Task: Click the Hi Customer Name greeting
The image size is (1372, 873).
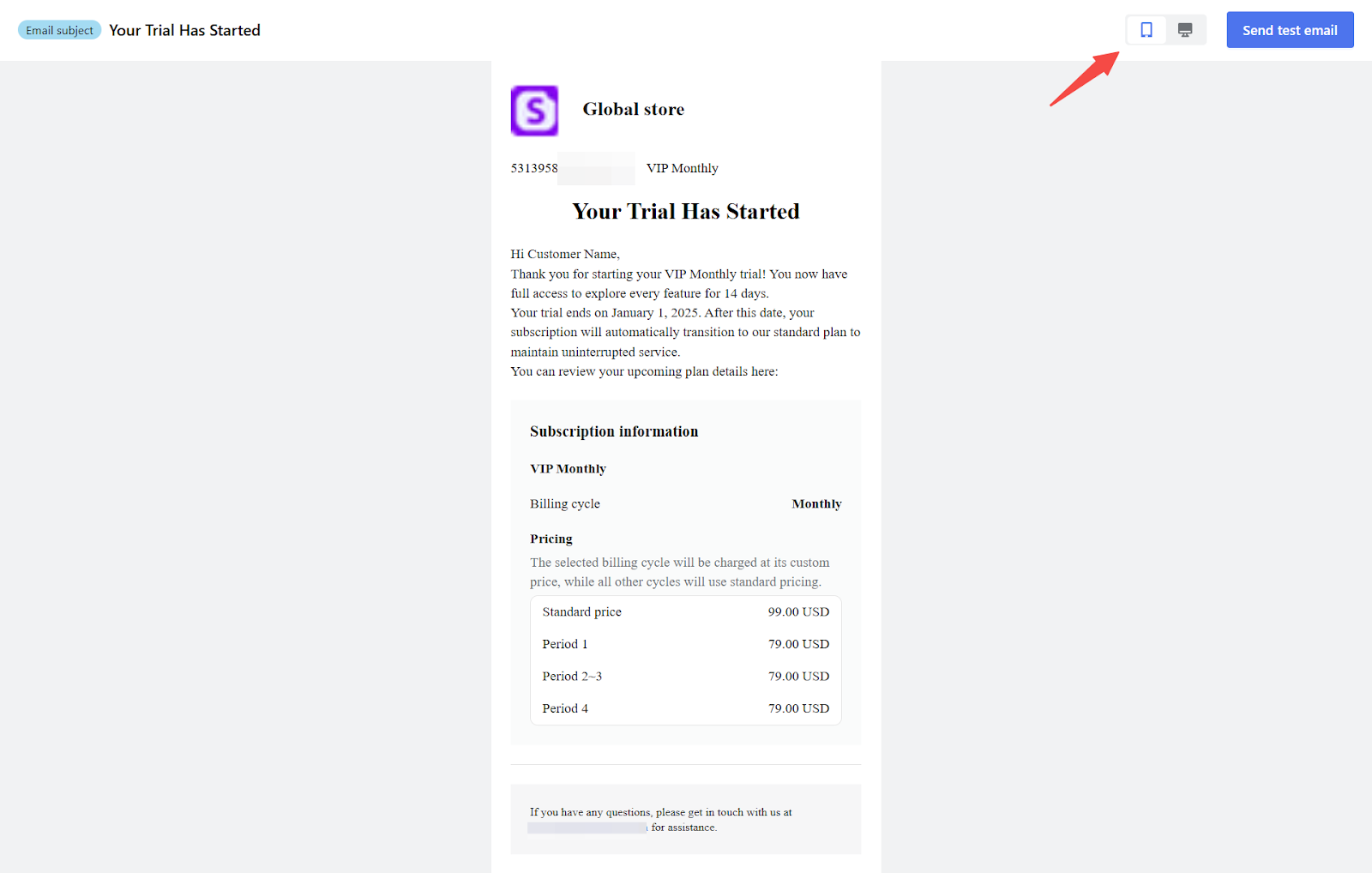Action: tap(565, 254)
